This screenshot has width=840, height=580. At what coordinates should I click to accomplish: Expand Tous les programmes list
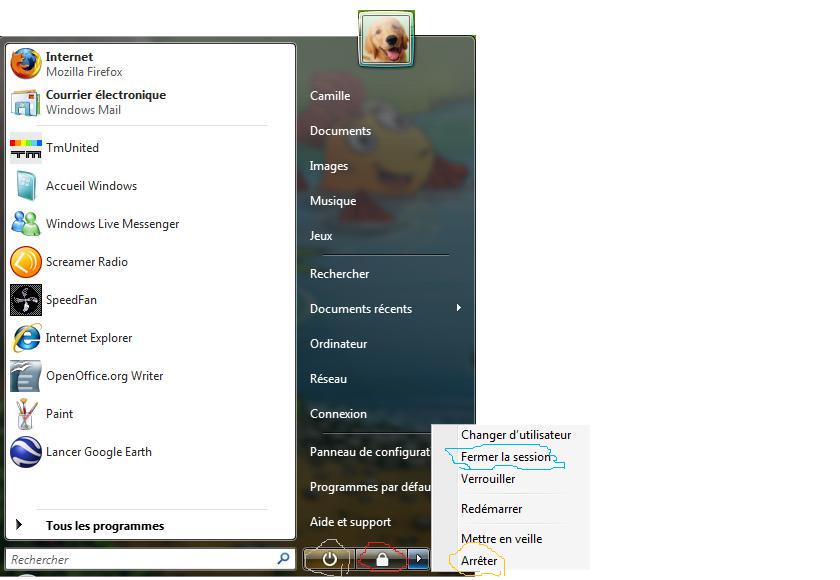(x=104, y=526)
